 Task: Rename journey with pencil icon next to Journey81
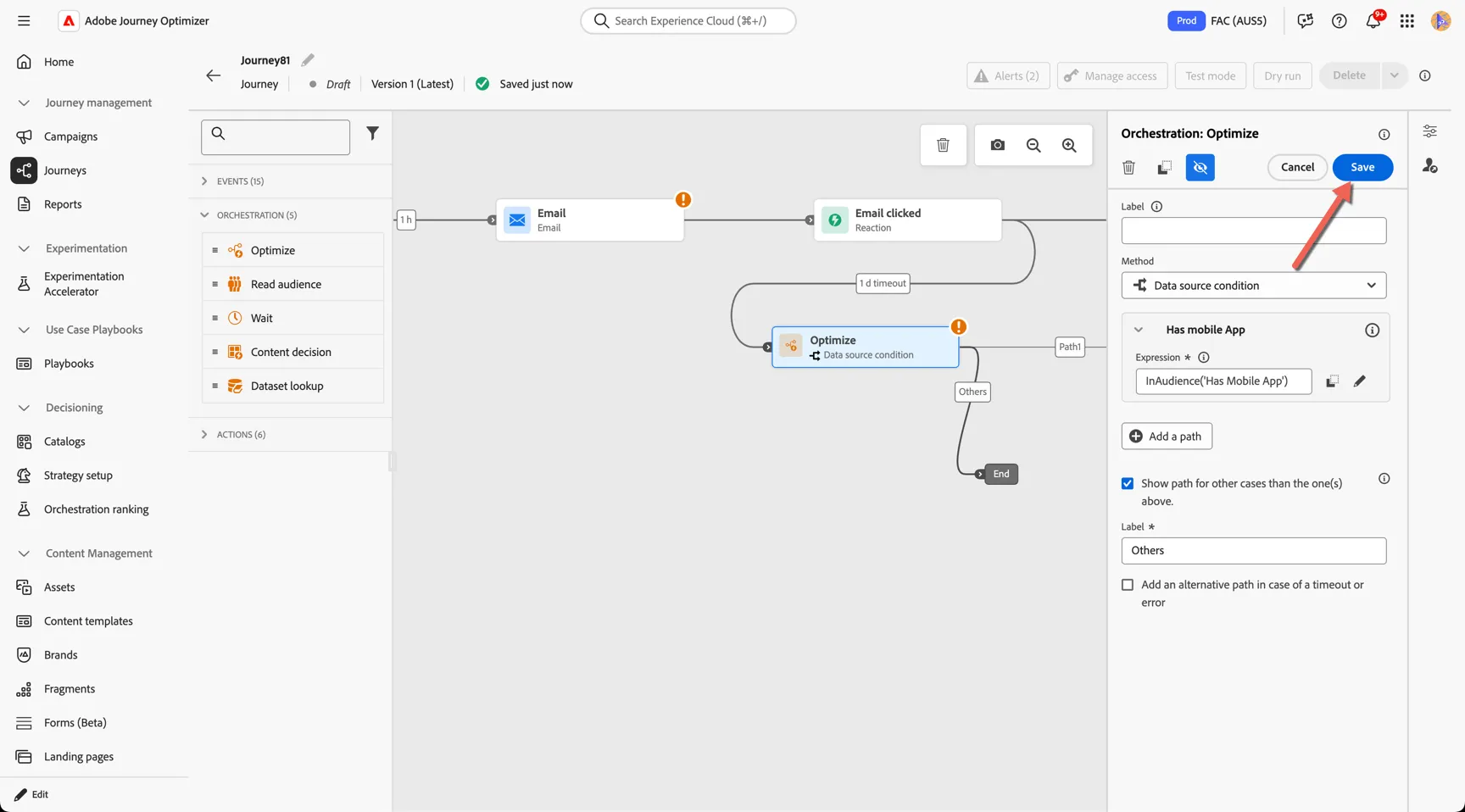click(x=308, y=59)
